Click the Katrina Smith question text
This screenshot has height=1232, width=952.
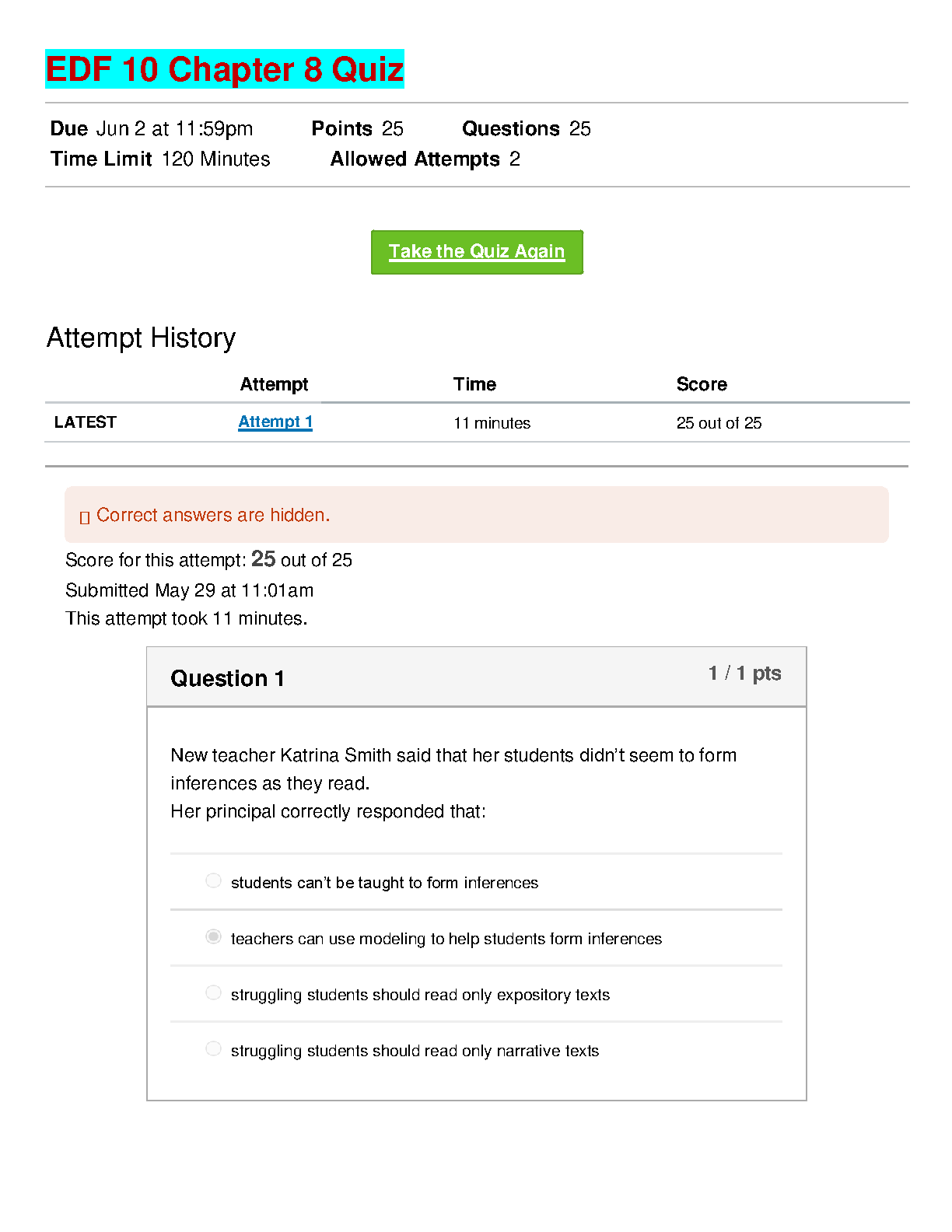[x=453, y=783]
